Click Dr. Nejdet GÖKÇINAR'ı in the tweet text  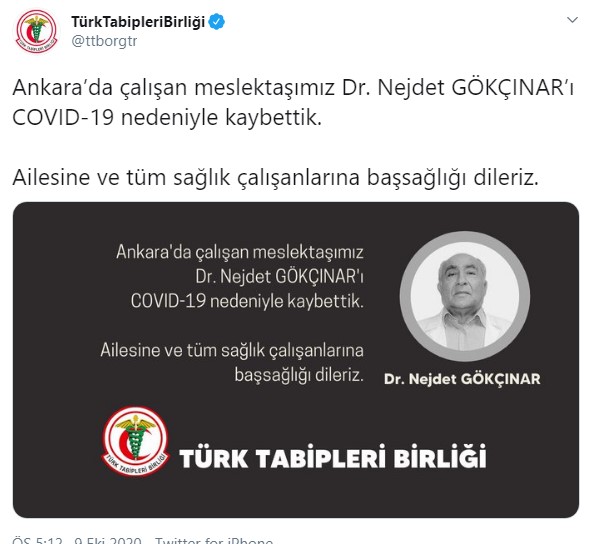point(458,88)
